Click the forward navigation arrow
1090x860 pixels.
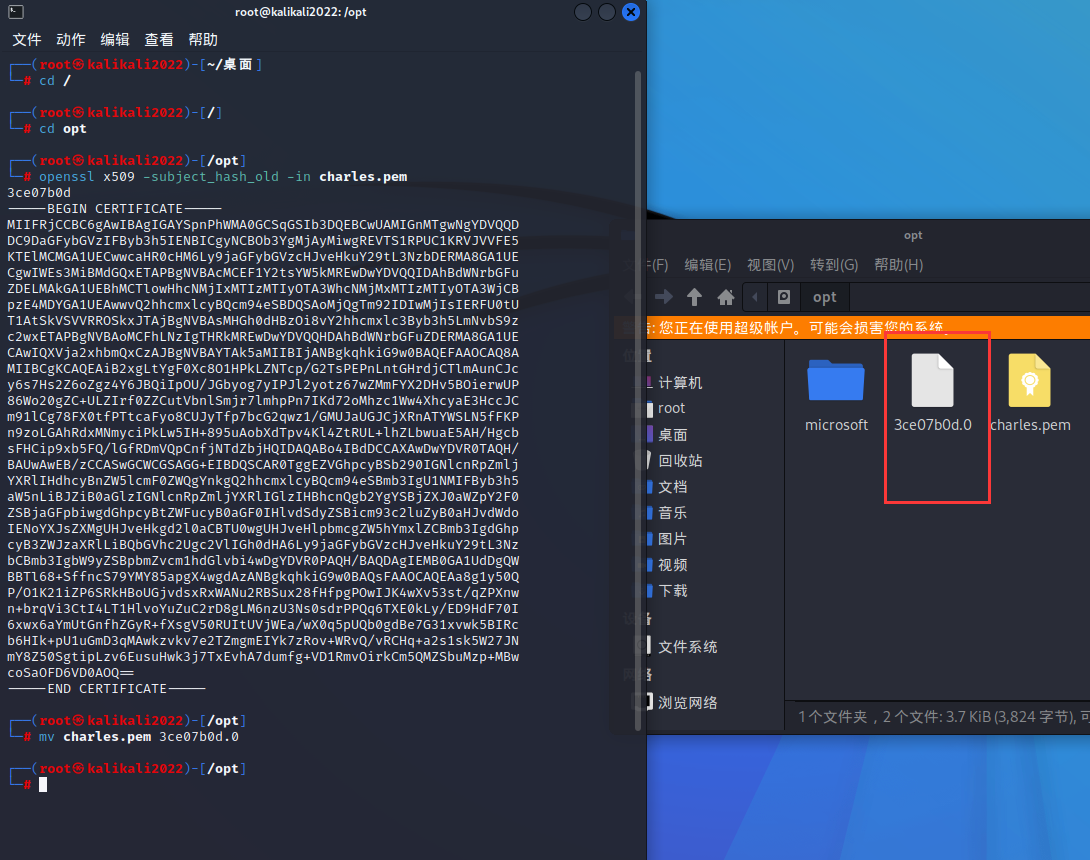pyautogui.click(x=664, y=297)
